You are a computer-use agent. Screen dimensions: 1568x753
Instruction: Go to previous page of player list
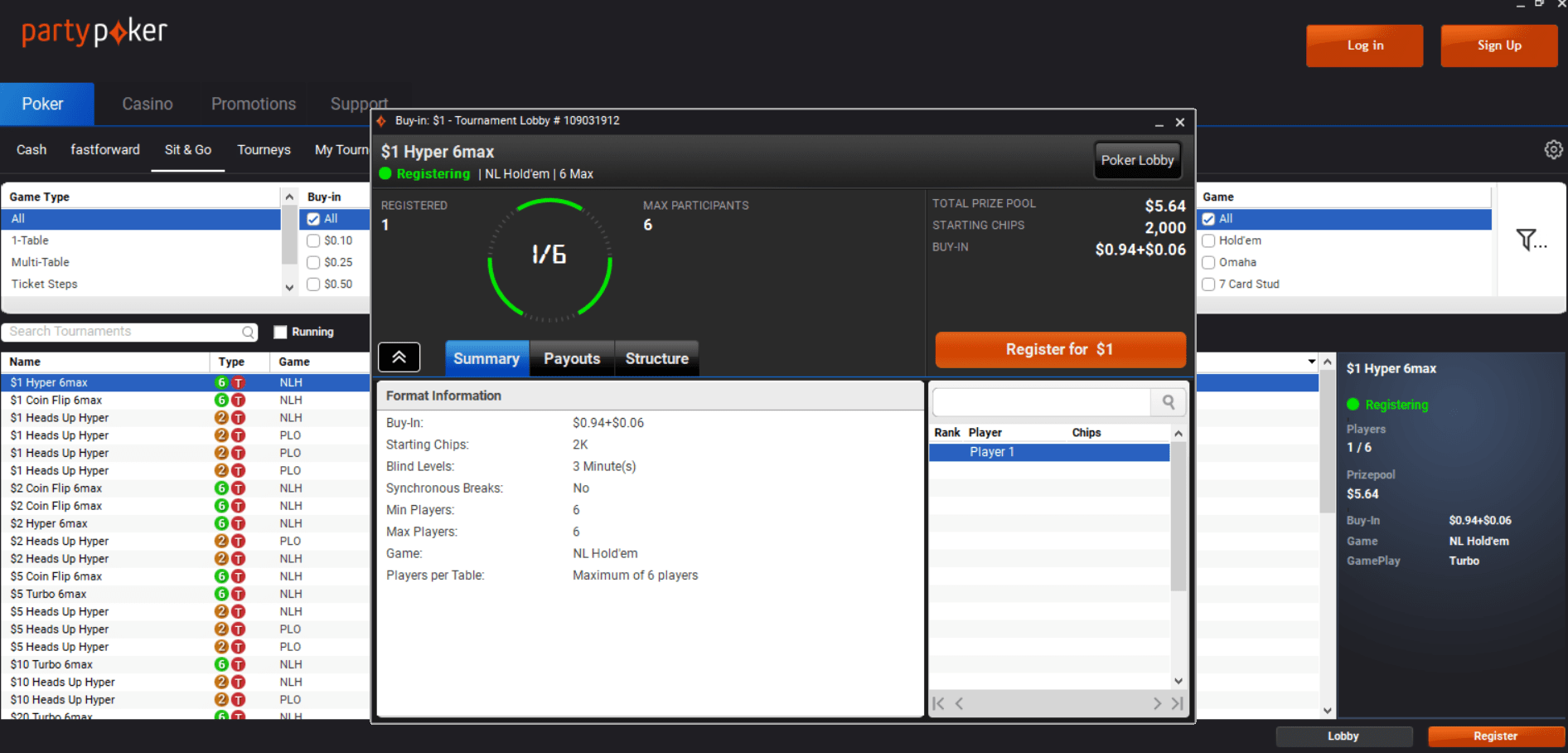(x=959, y=703)
